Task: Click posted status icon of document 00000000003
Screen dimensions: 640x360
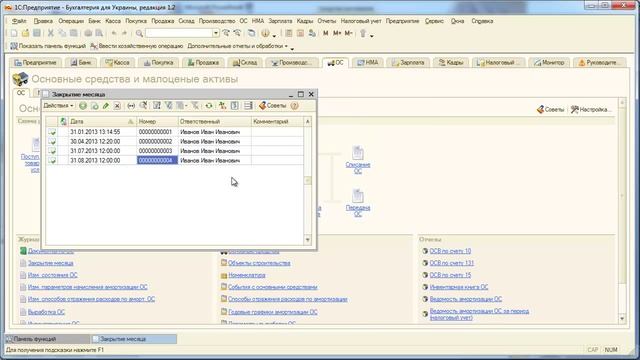Action: [x=52, y=151]
